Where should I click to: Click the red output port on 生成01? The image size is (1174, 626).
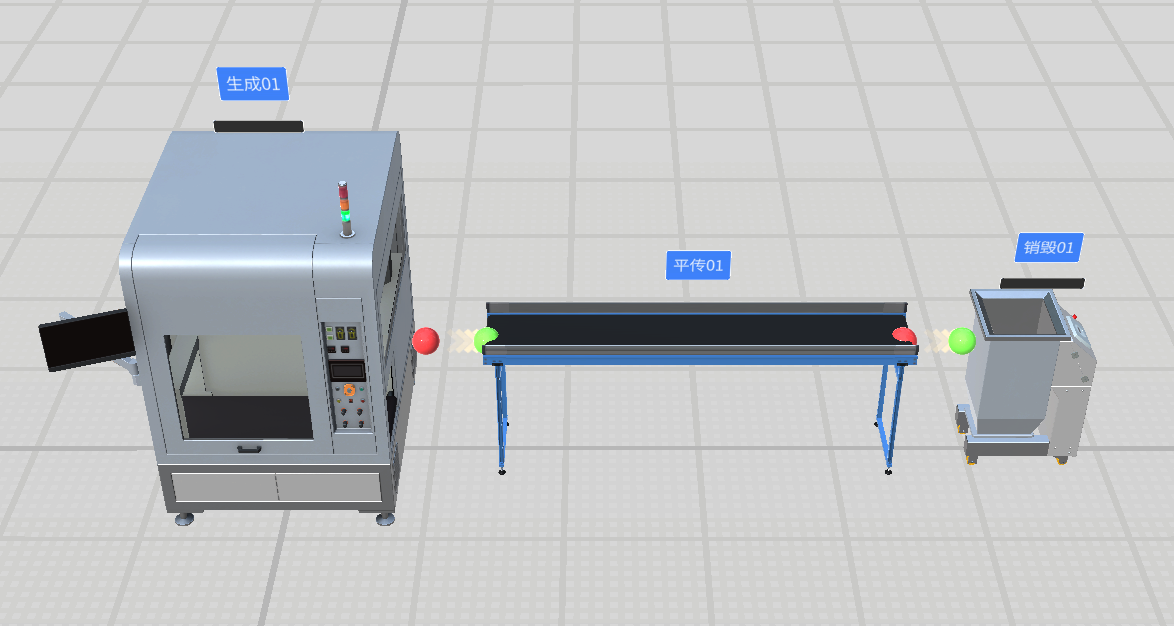(425, 341)
